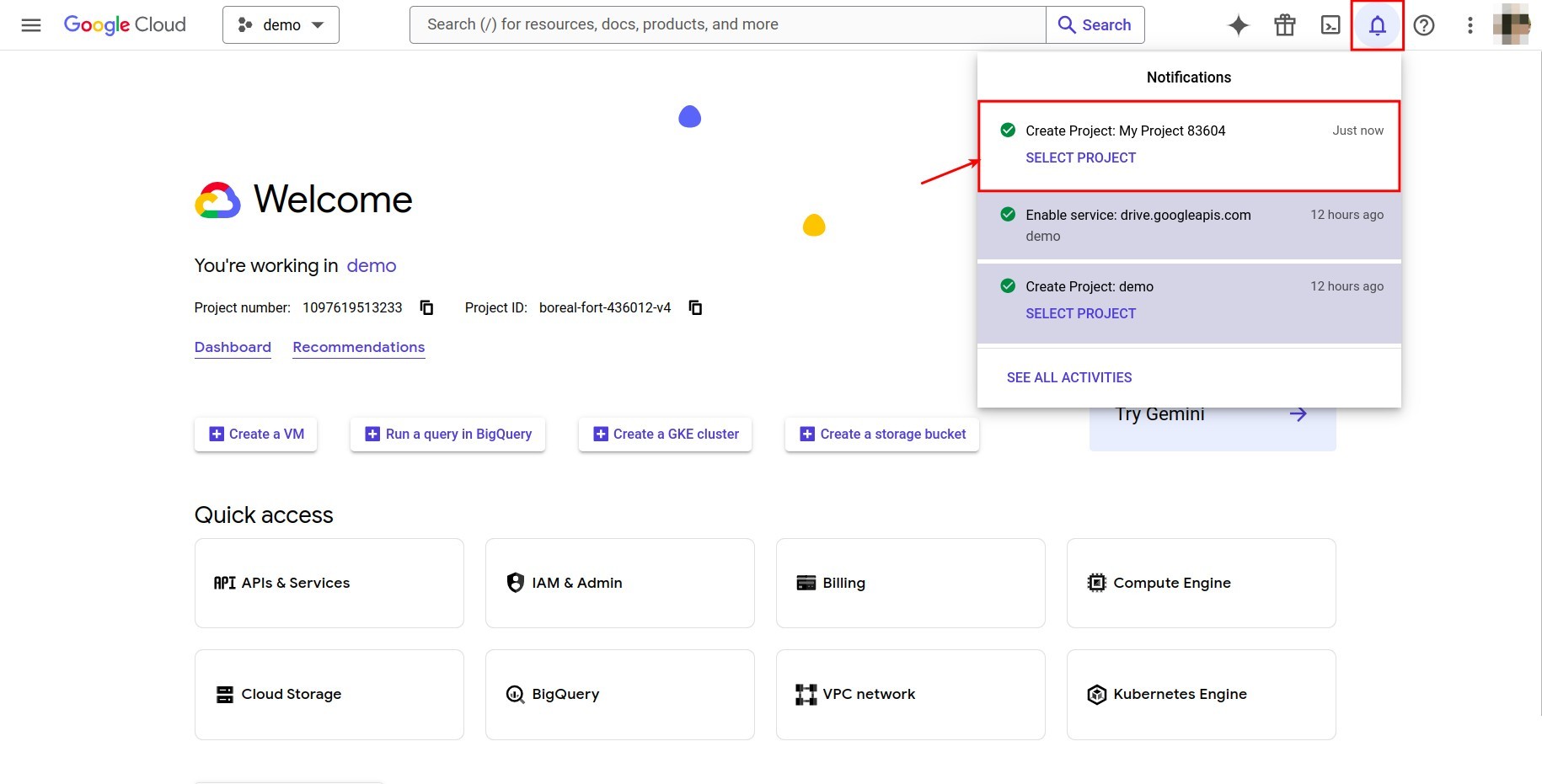This screenshot has height=784, width=1542.
Task: Click the Gemini AI sparkle icon
Action: point(1239,24)
